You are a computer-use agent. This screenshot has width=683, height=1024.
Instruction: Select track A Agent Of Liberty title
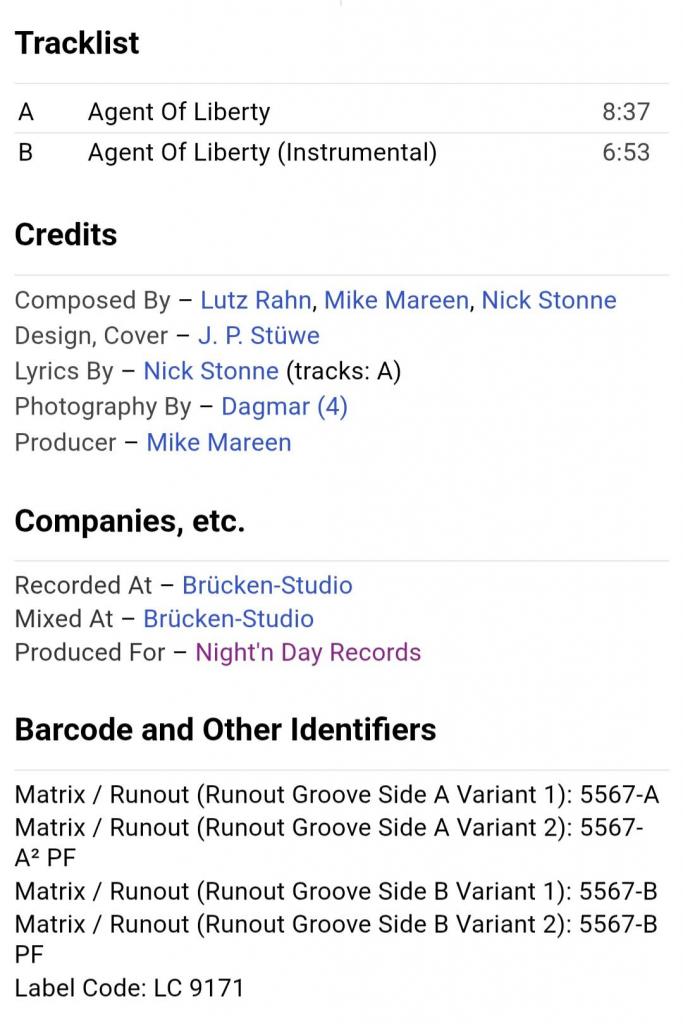coord(179,112)
